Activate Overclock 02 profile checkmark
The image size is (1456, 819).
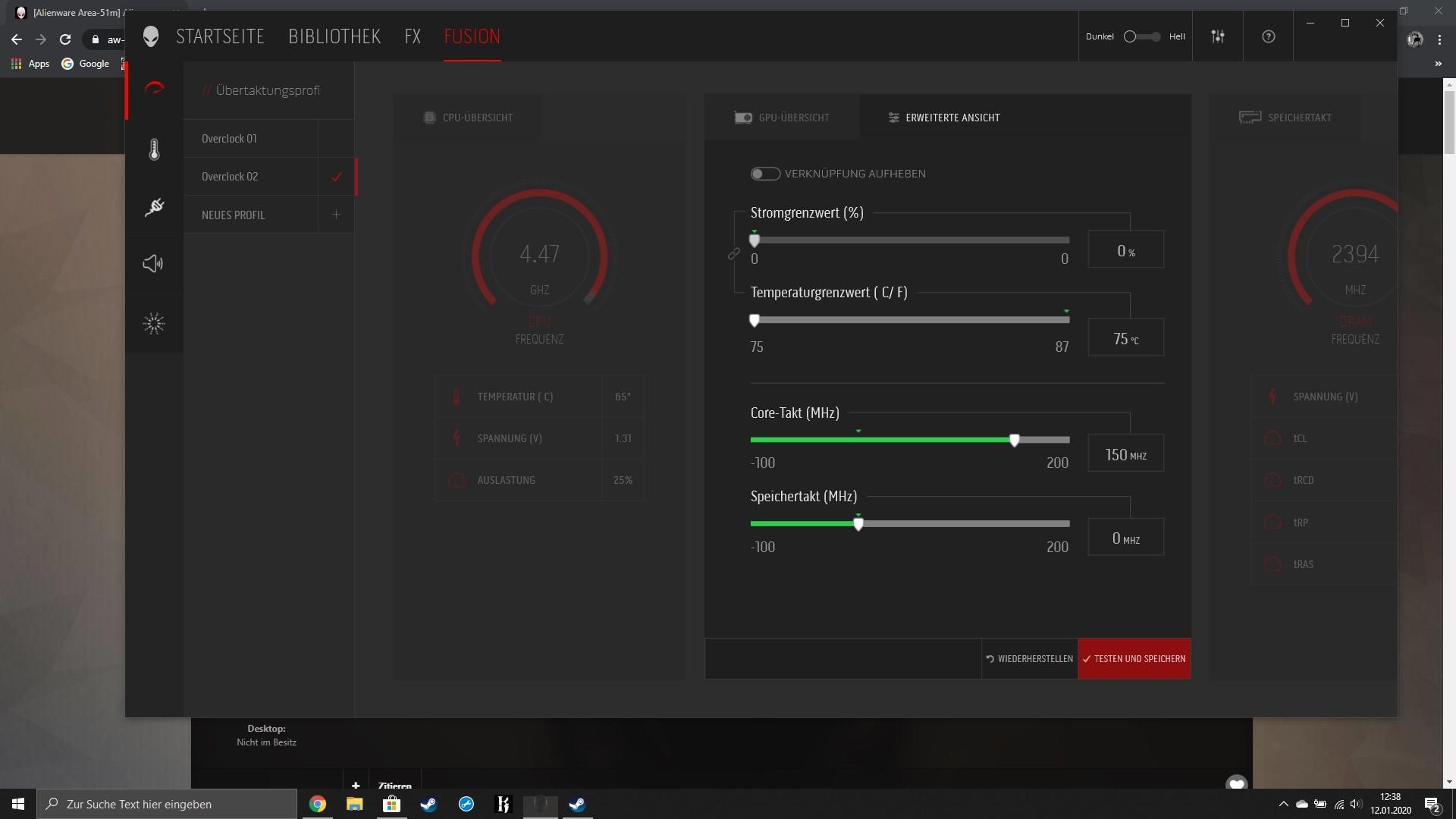336,177
